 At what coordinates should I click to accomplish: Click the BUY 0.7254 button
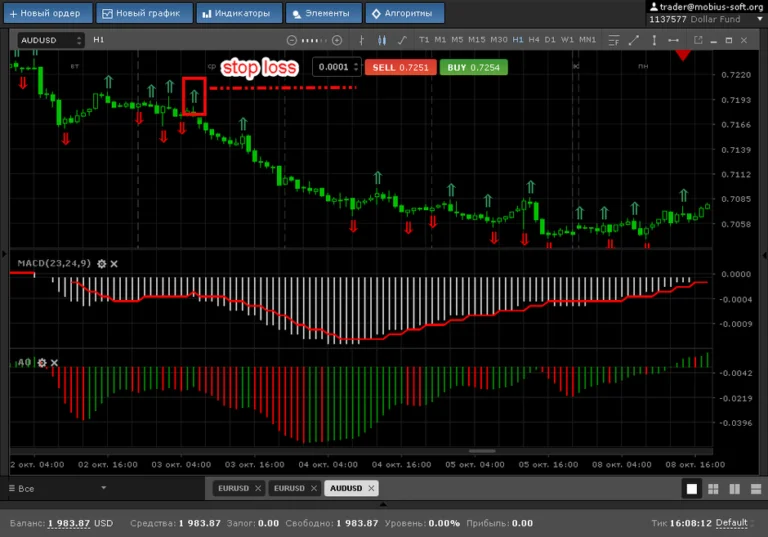(473, 67)
